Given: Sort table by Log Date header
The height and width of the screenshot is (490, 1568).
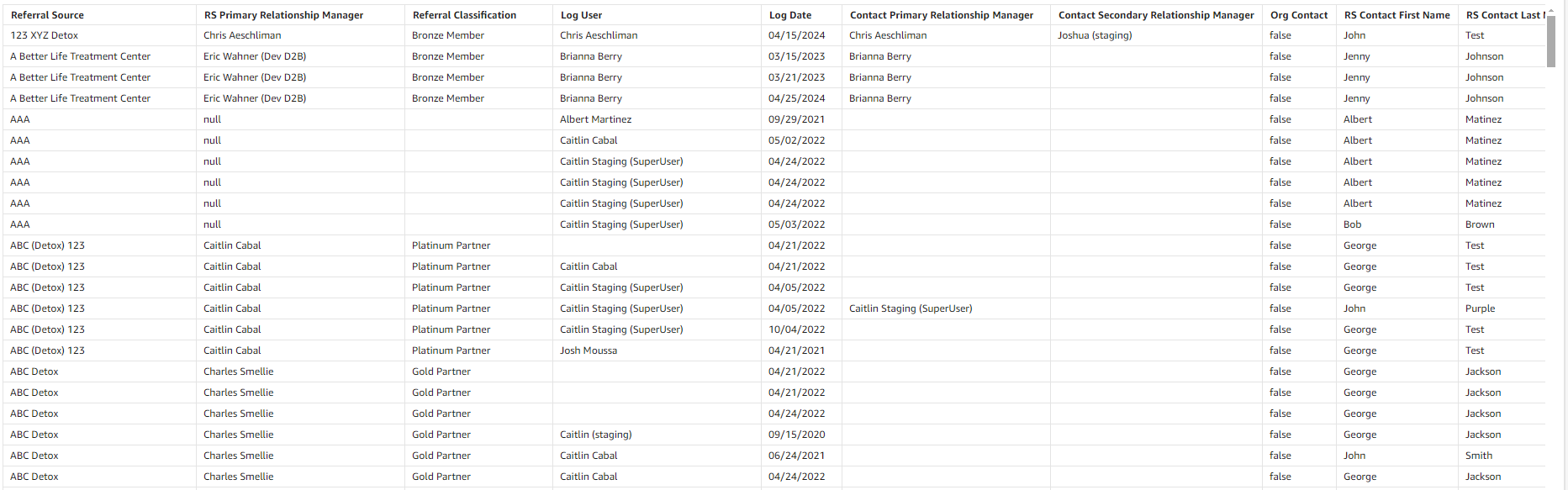Looking at the screenshot, I should click(789, 15).
